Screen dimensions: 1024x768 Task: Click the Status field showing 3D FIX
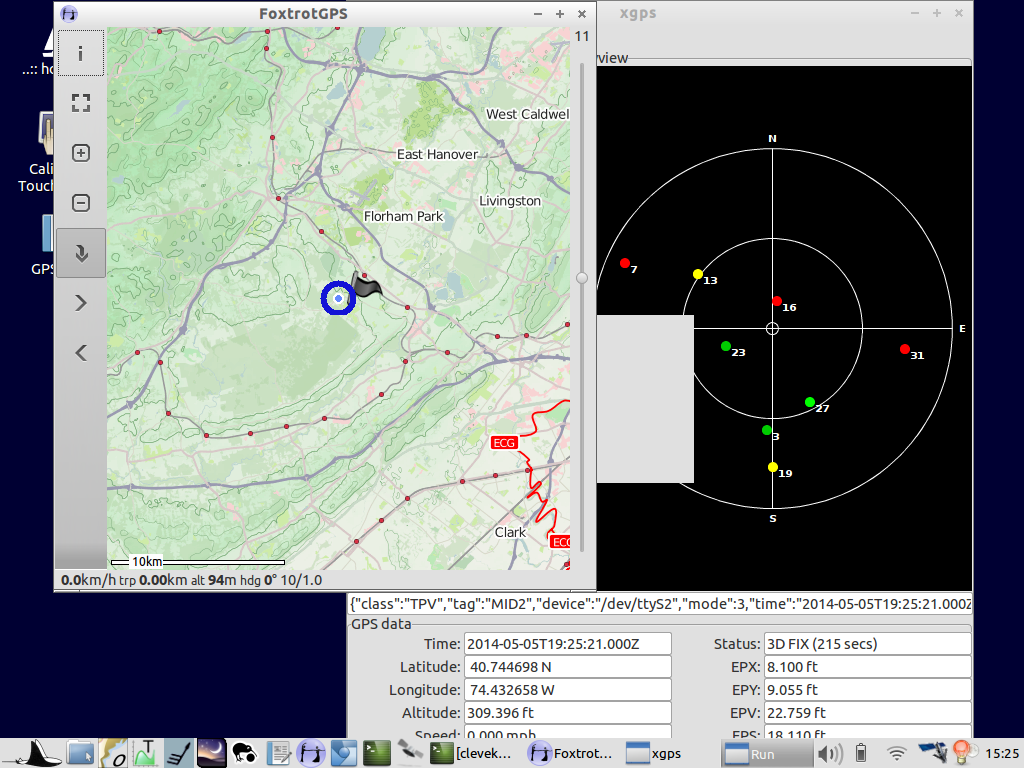[x=867, y=644]
